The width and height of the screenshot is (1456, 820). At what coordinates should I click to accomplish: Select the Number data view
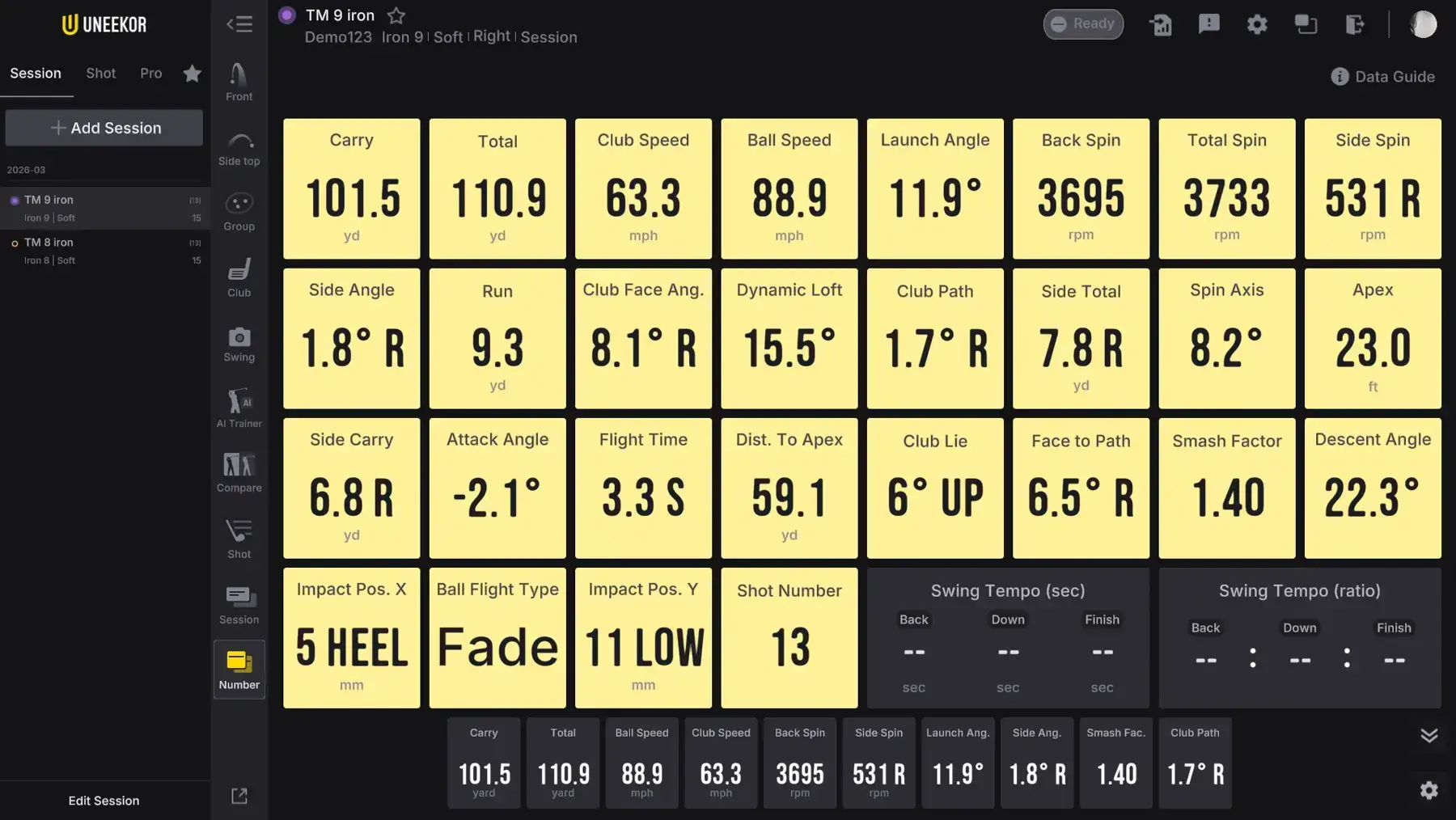[239, 670]
